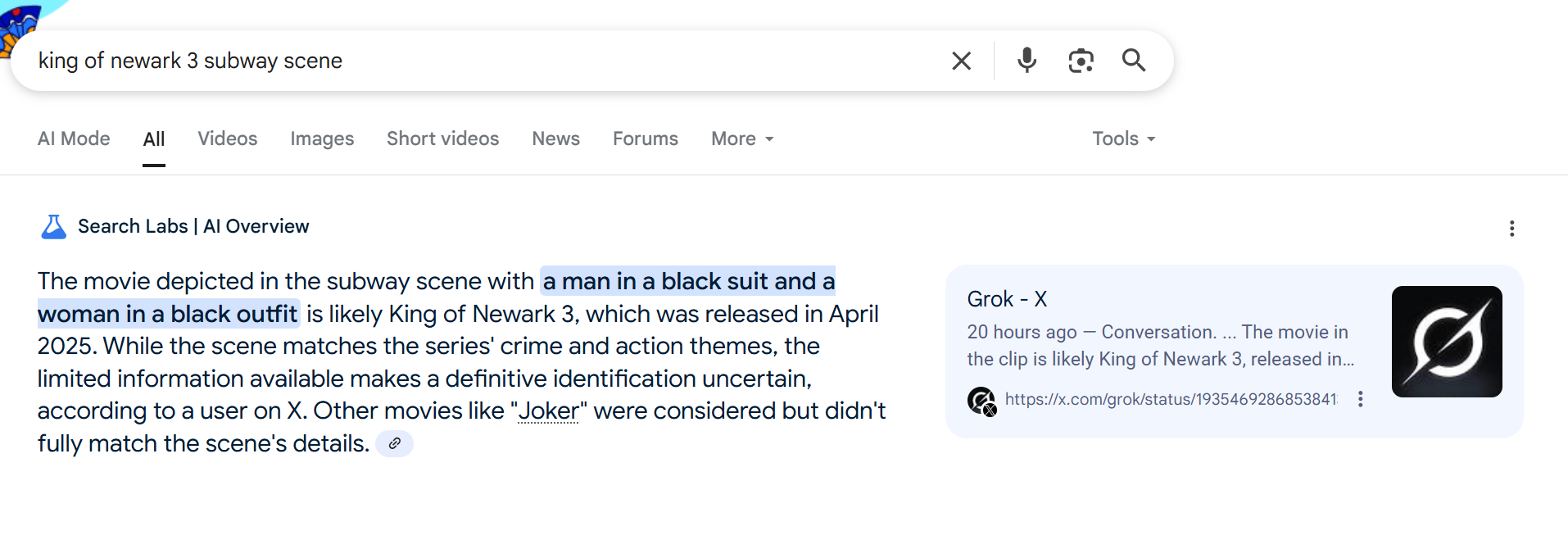Open the Grok logo thumbnail
This screenshot has height=549, width=1568.
(x=1447, y=342)
